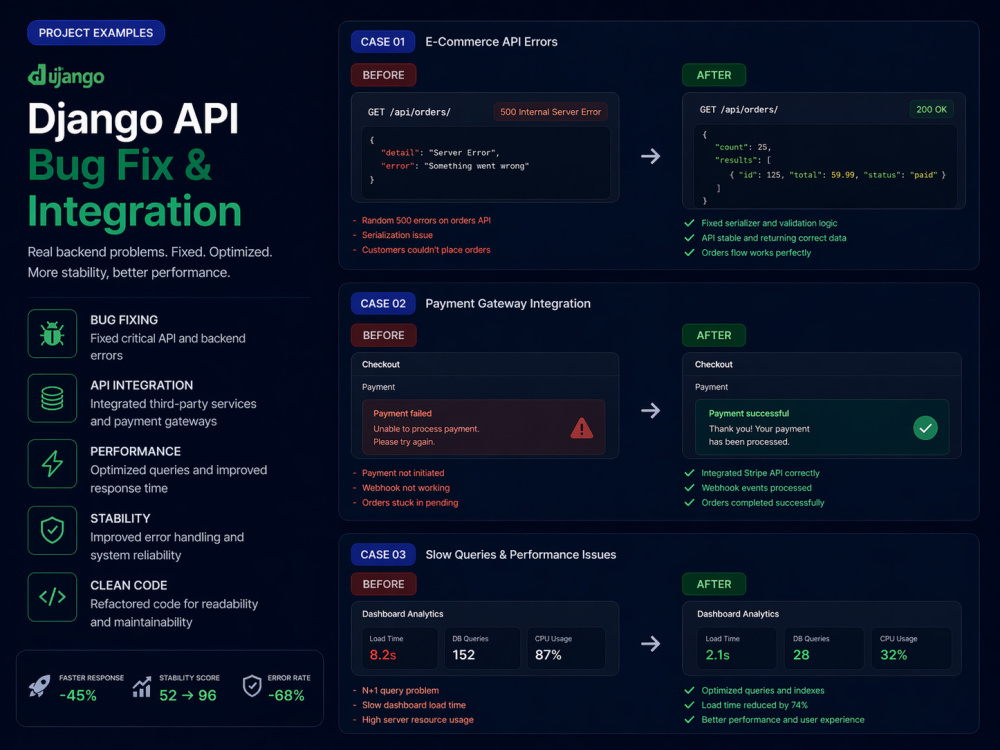Click the BEFORE label in Slow Queries case
Image resolution: width=1000 pixels, height=750 pixels.
[x=383, y=584]
